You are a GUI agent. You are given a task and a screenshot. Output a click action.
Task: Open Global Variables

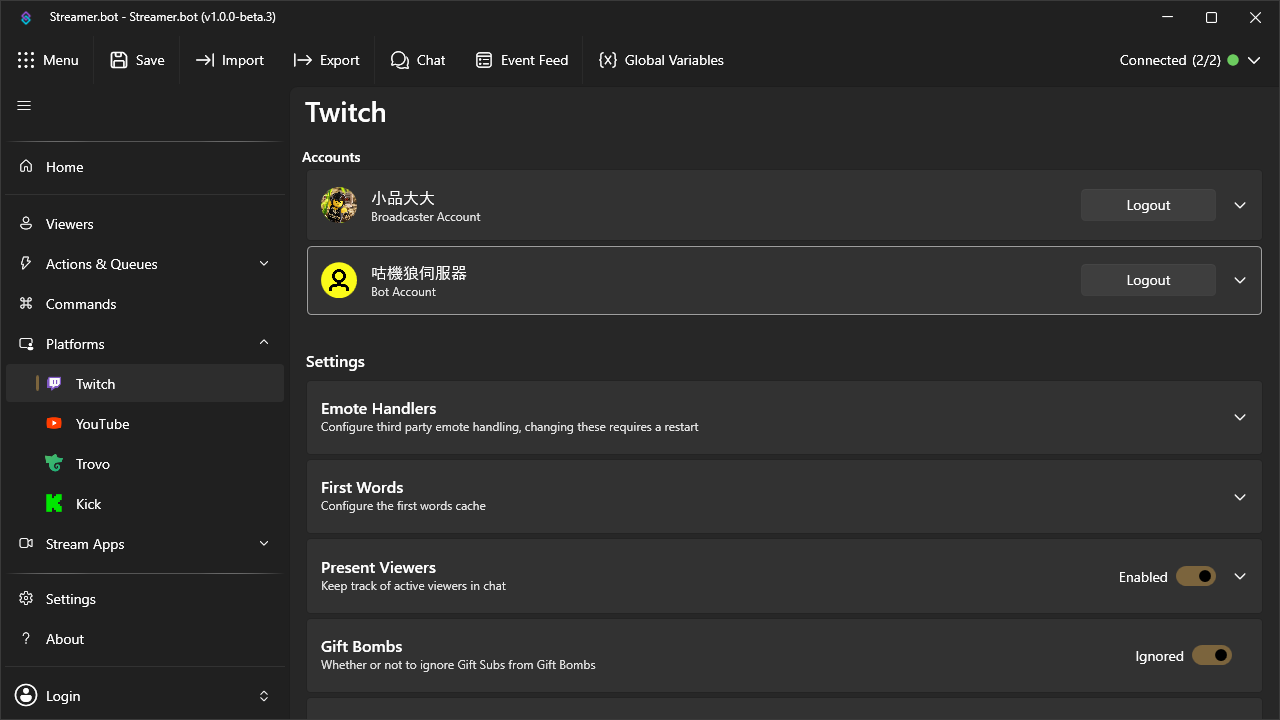(661, 60)
